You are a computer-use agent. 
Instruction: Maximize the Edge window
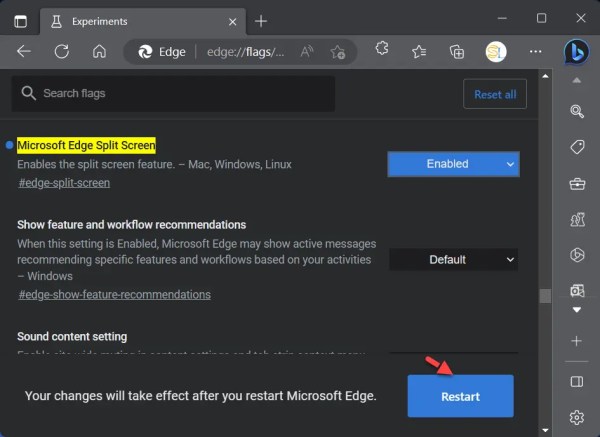tap(541, 18)
